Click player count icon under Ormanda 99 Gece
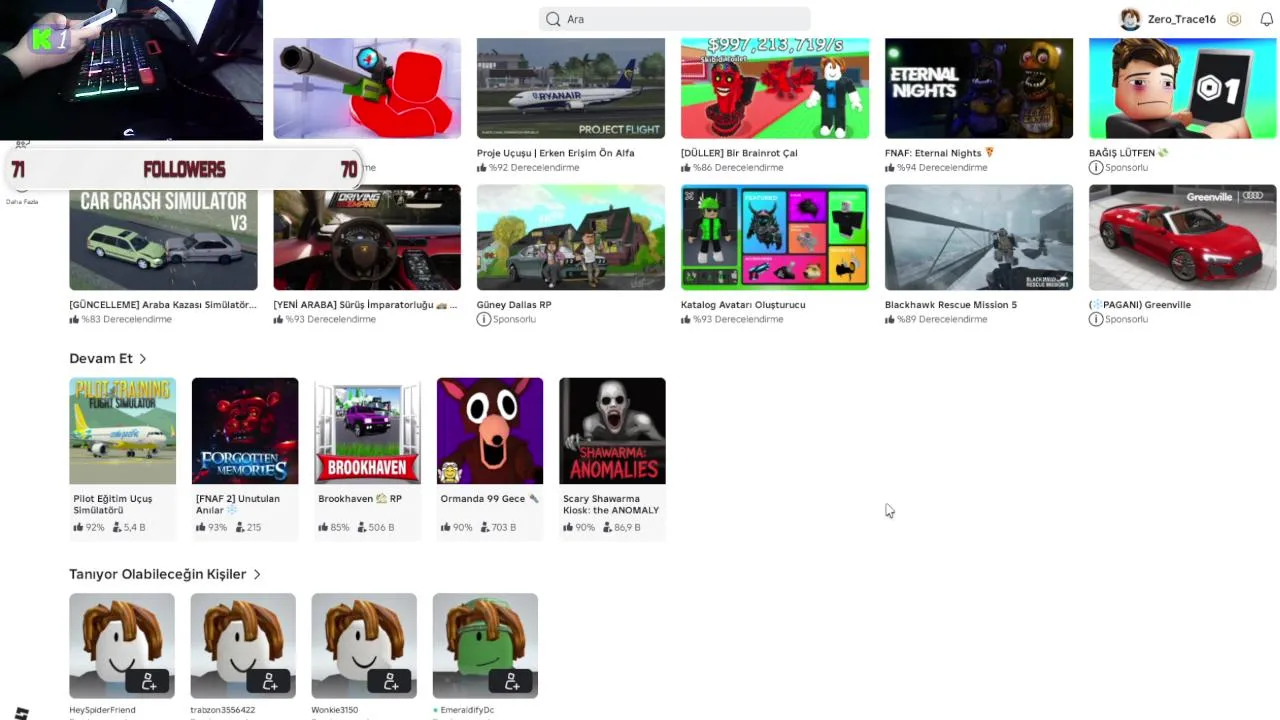Screen dimensions: 1280x720 pyautogui.click(x=485, y=527)
